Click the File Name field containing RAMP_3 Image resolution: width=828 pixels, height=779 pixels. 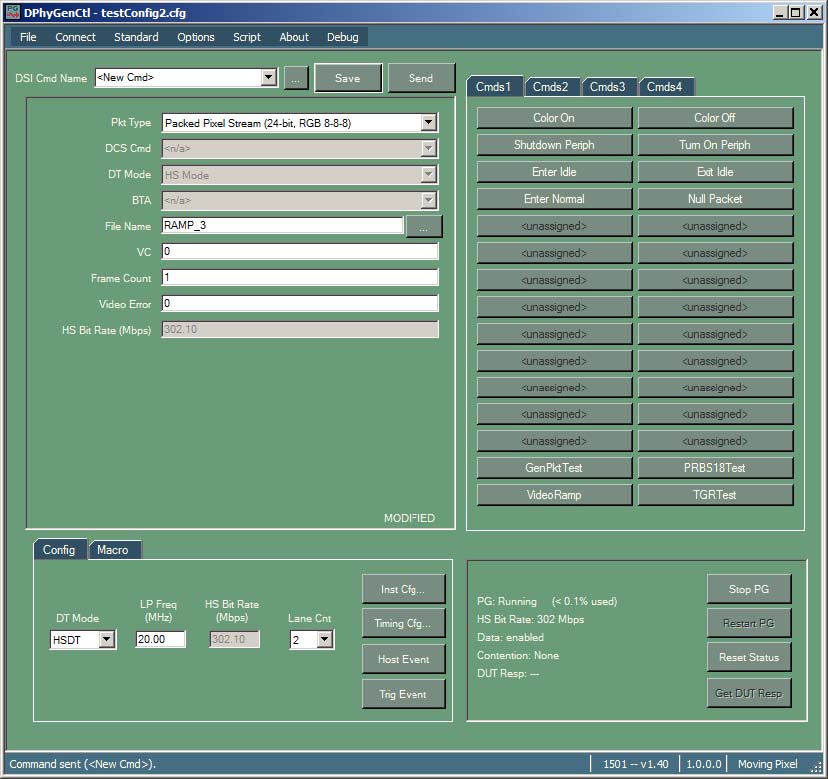click(282, 226)
